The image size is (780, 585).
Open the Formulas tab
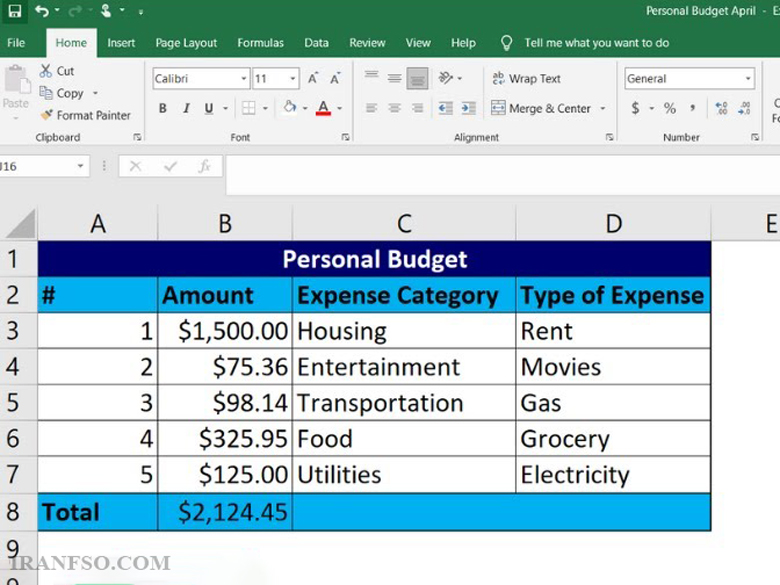click(x=260, y=43)
